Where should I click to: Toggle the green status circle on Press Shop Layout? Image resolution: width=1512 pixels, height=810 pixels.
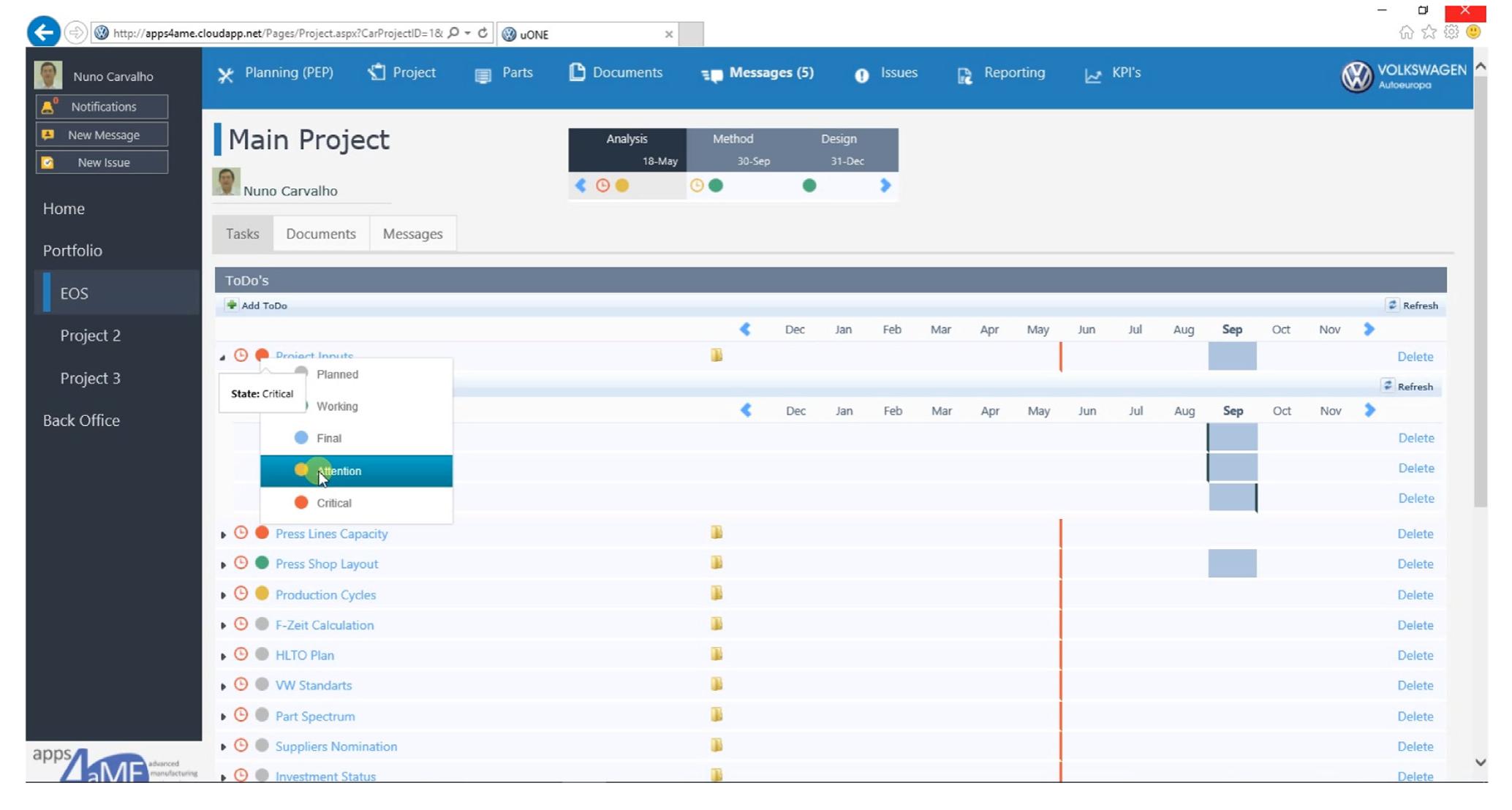point(261,563)
